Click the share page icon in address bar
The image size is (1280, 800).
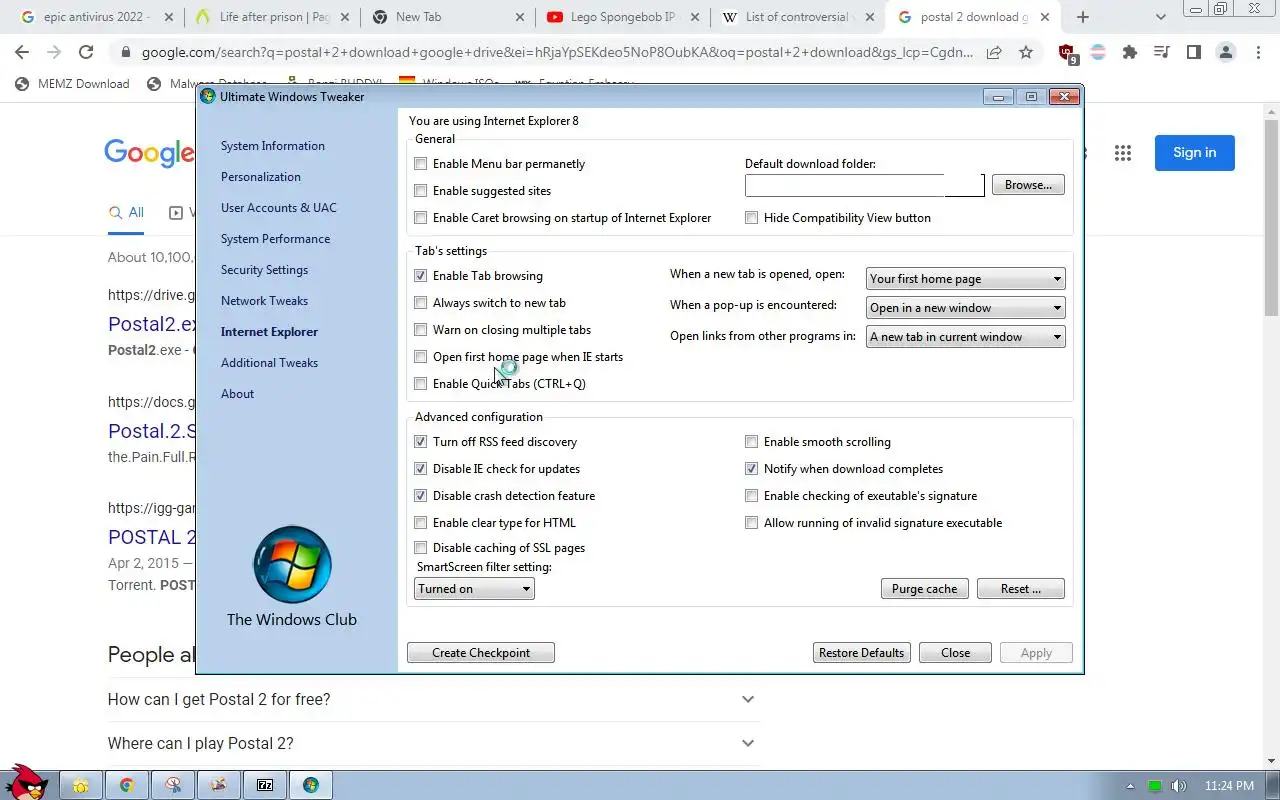pyautogui.click(x=994, y=53)
